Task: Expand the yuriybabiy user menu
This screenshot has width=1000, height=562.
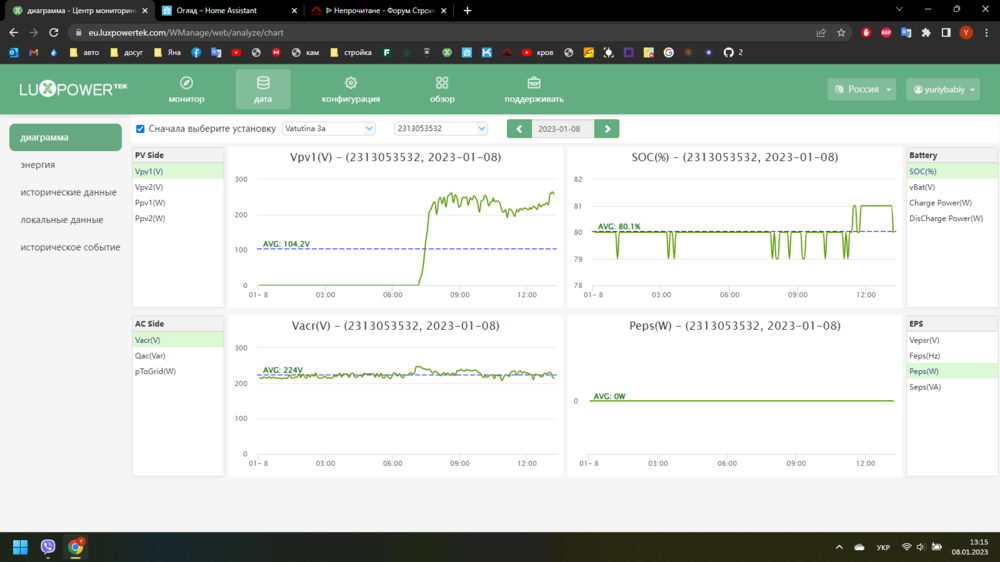Action: click(943, 90)
